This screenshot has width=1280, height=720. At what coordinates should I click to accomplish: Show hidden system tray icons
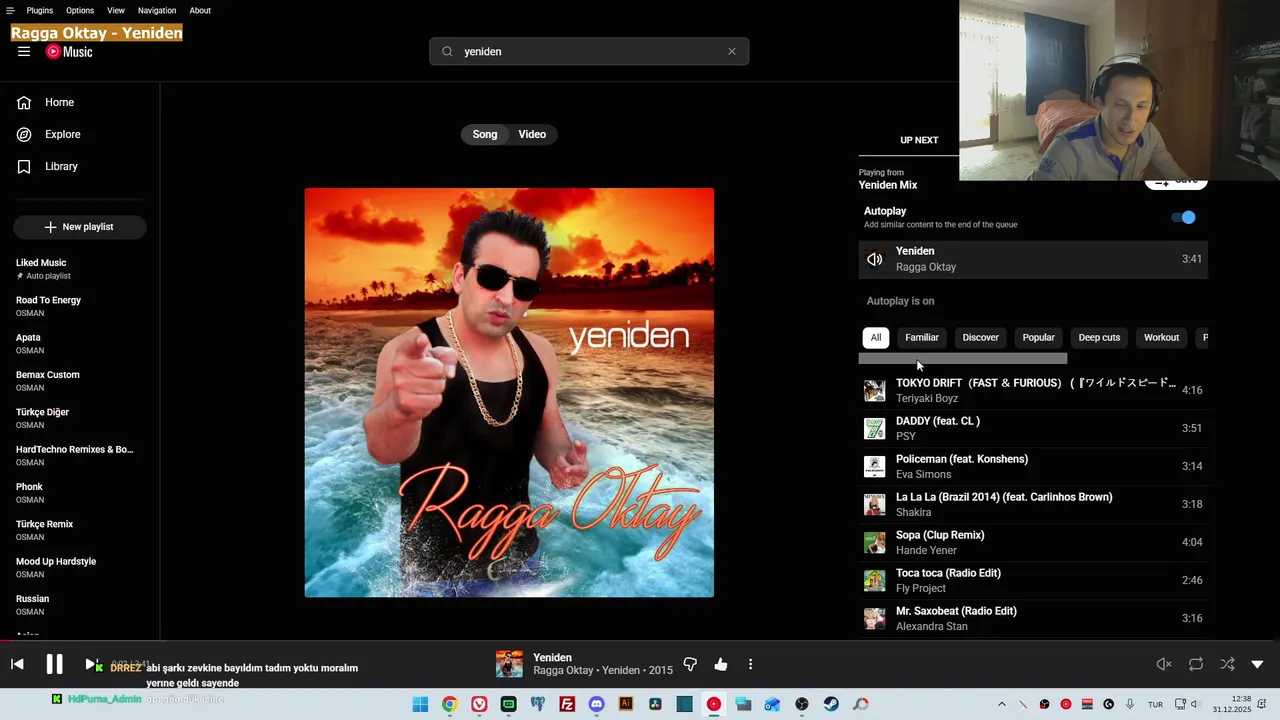(1001, 704)
